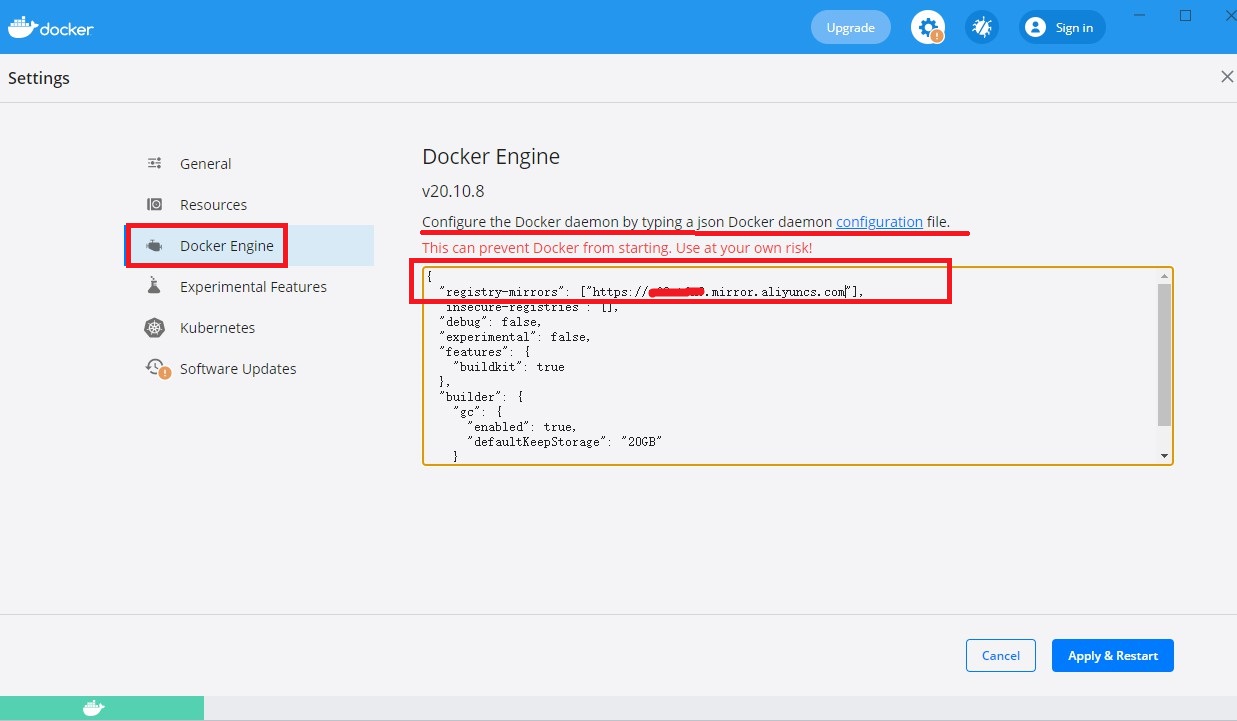Click the Software Updates clock icon
This screenshot has height=721, width=1237.
[x=156, y=368]
